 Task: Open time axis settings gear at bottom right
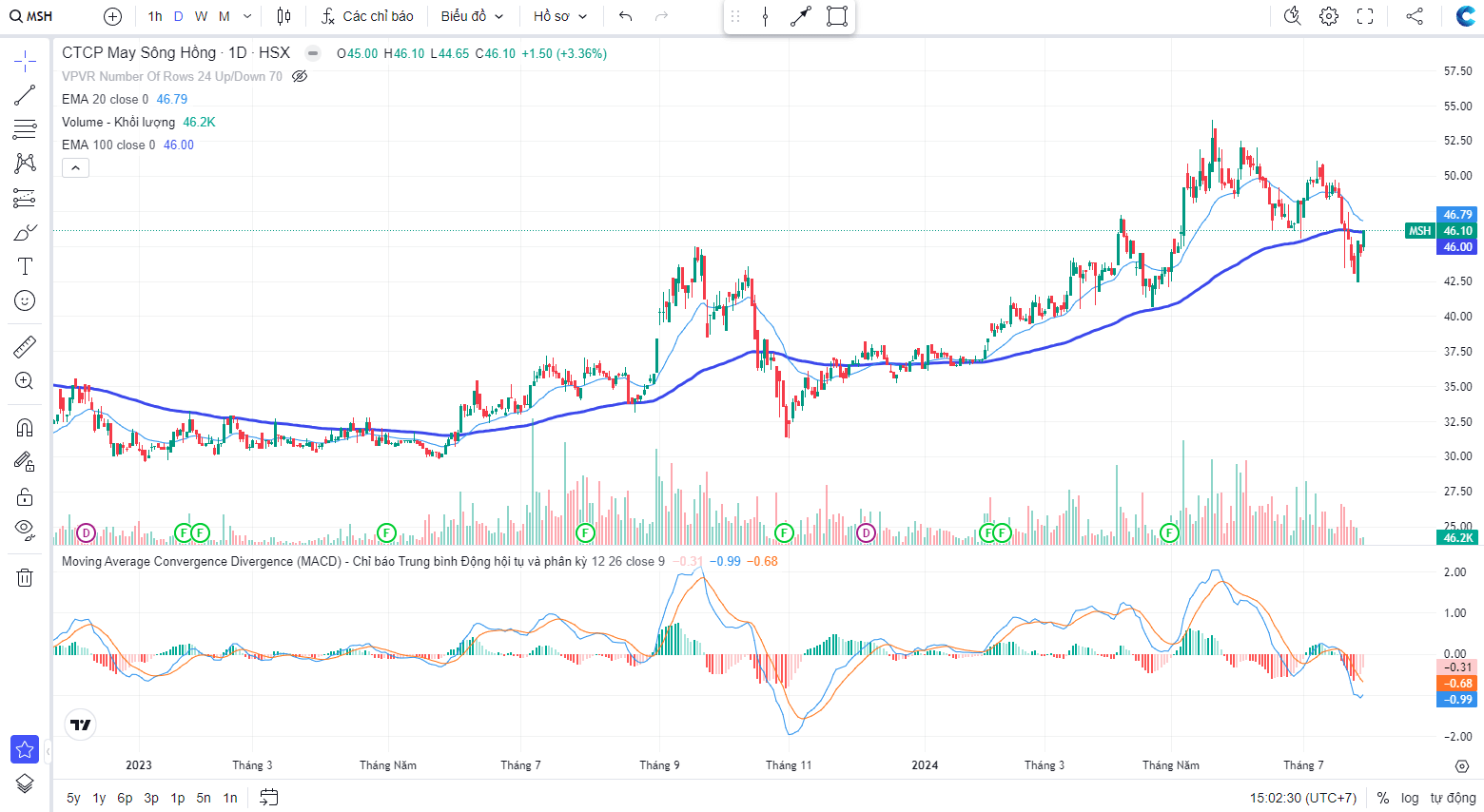pos(1462,765)
